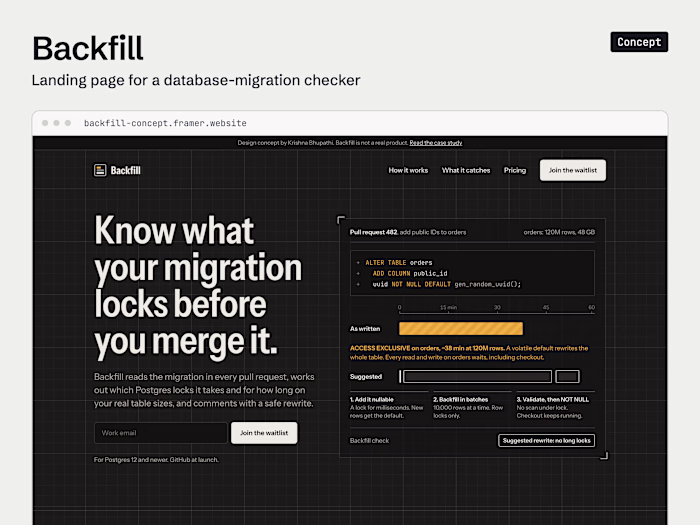Screen dimensions: 700x525
Task: Click the 3. Validate, then NOT NULL step
Action: (554, 407)
